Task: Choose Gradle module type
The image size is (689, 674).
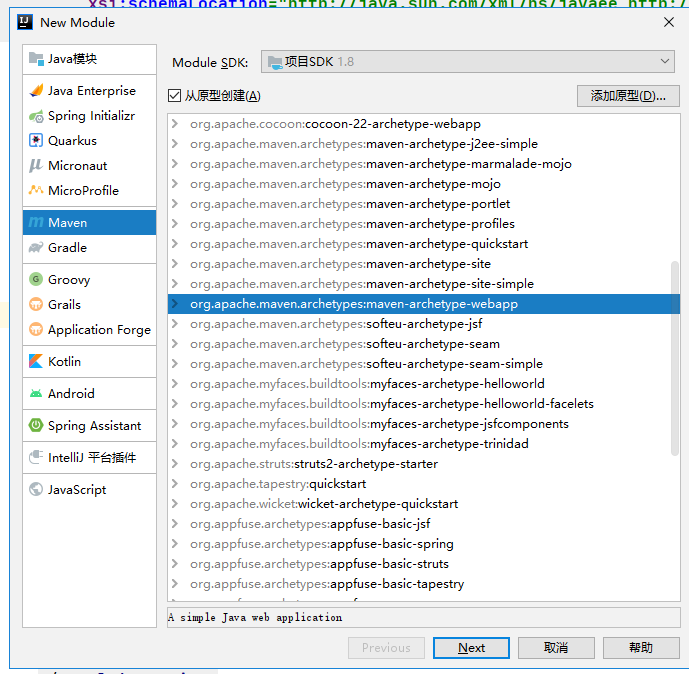Action: (90, 247)
